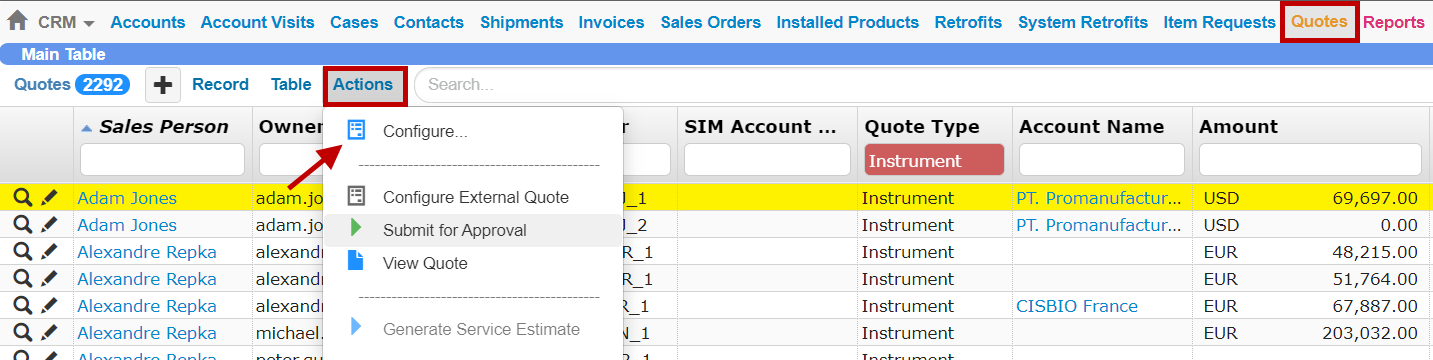Viewport: 1433px width, 360px height.
Task: Open PT. Promanufactur link in 69,697.00 row
Action: pyautogui.click(x=1099, y=198)
